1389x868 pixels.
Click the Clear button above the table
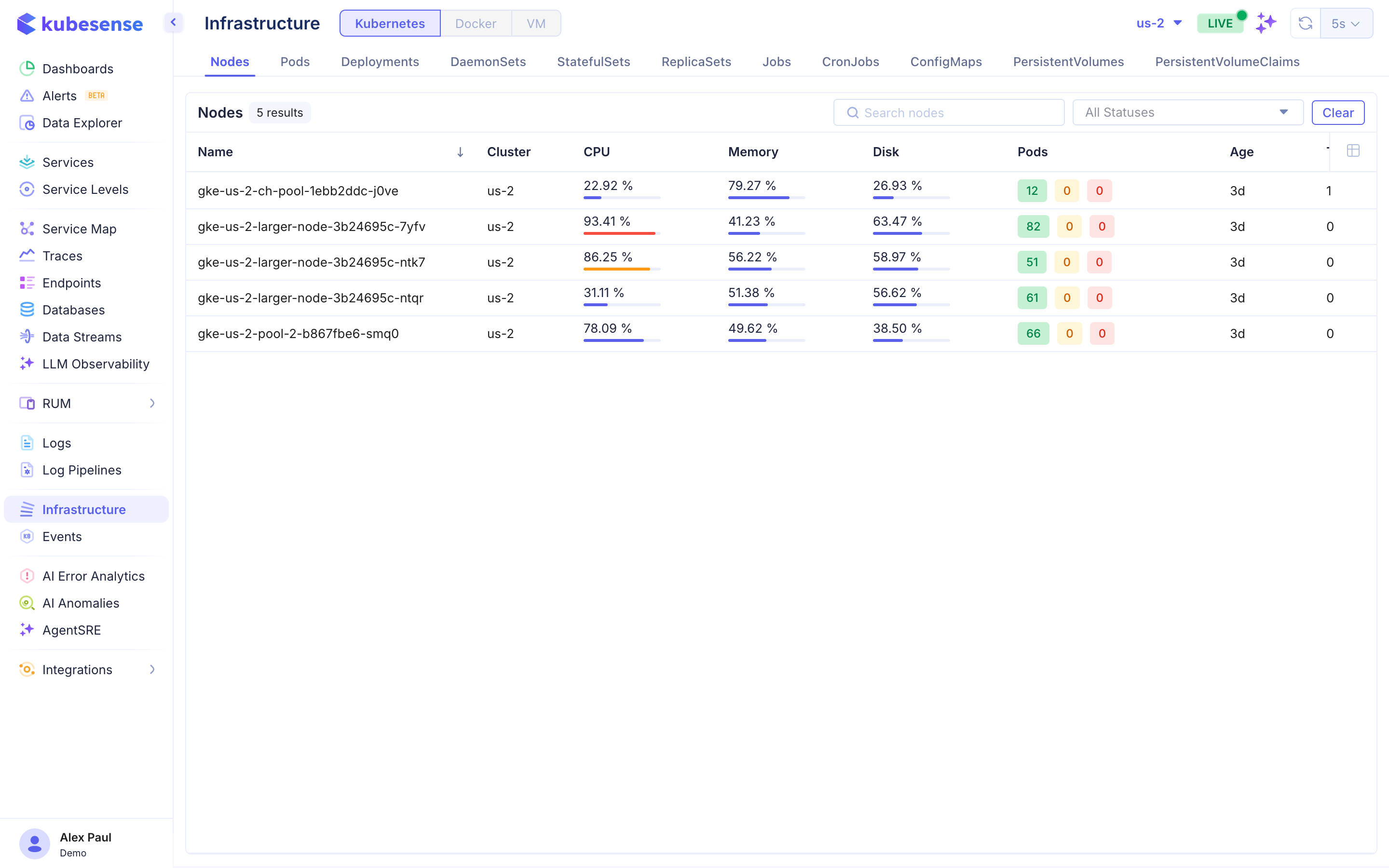click(1338, 112)
